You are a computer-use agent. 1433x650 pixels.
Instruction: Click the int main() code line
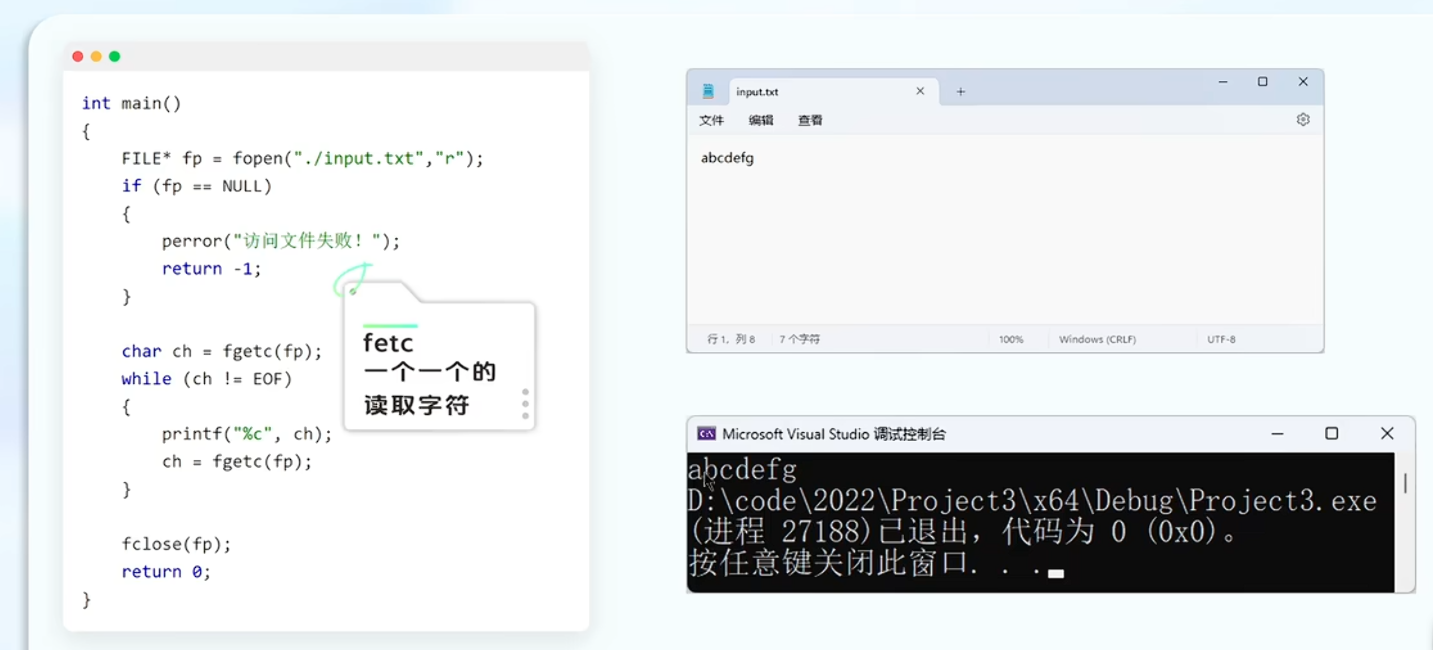(x=131, y=103)
